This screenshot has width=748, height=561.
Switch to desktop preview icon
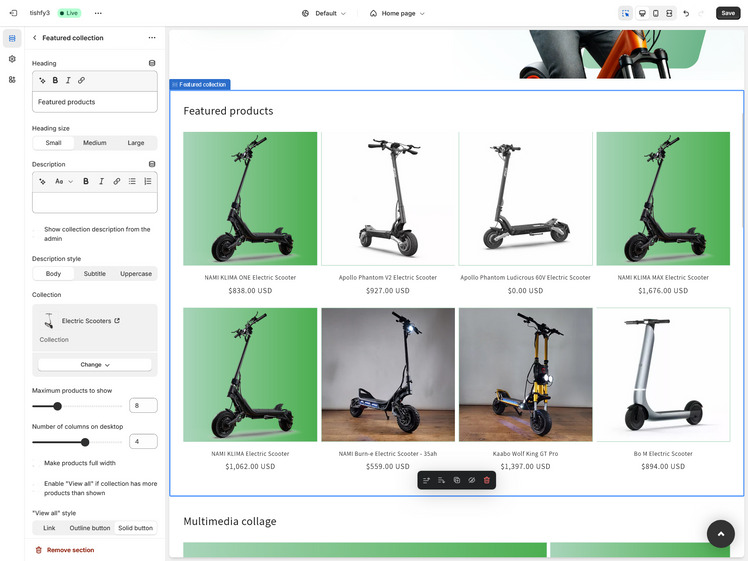643,13
